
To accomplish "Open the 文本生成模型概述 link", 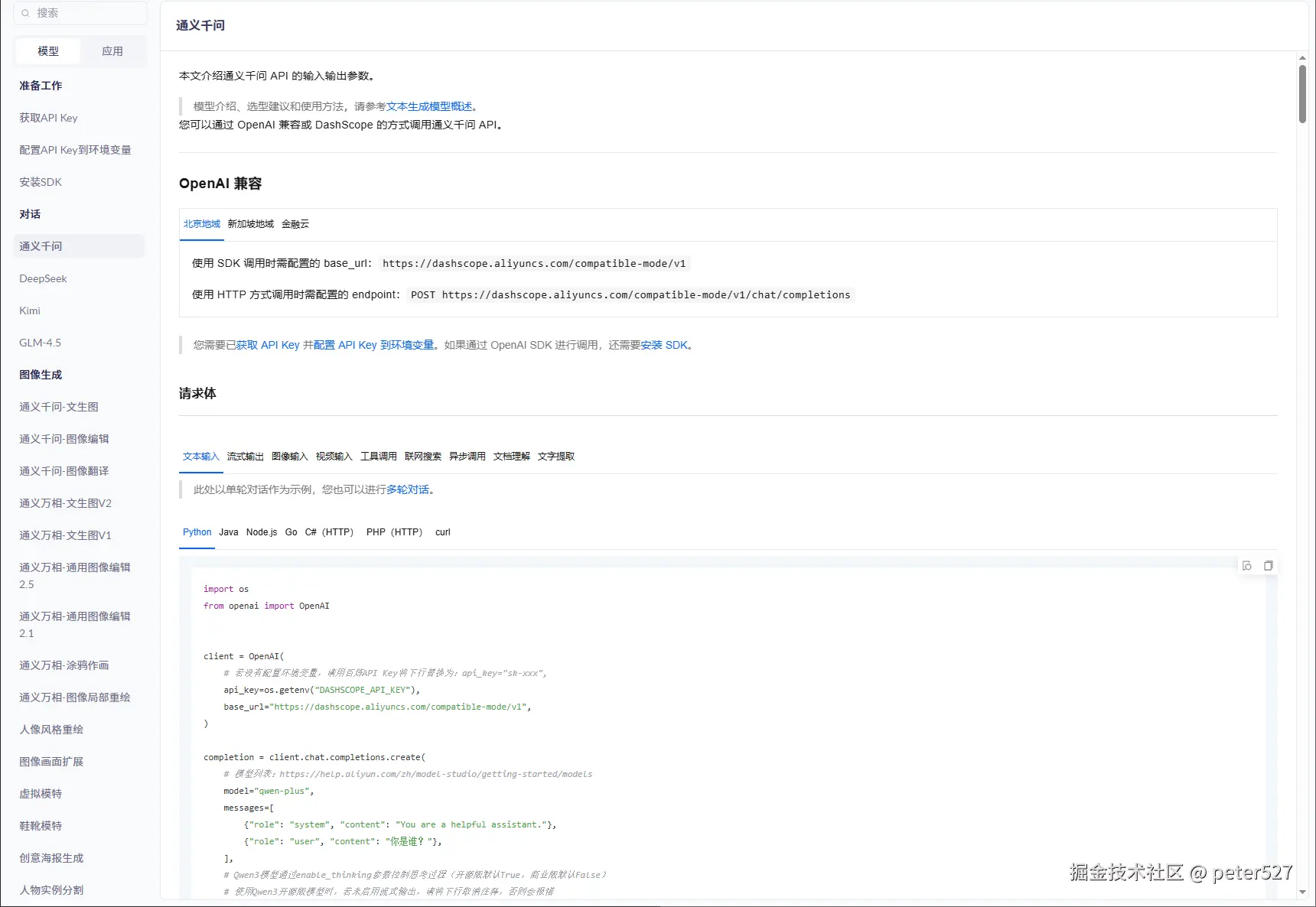I will 428,107.
